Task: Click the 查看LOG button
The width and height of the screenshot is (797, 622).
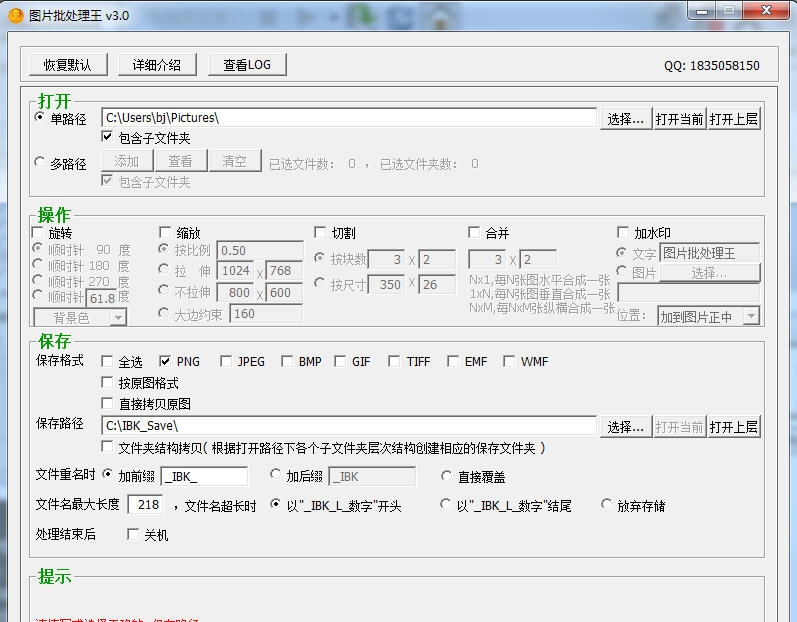Action: tap(247, 65)
